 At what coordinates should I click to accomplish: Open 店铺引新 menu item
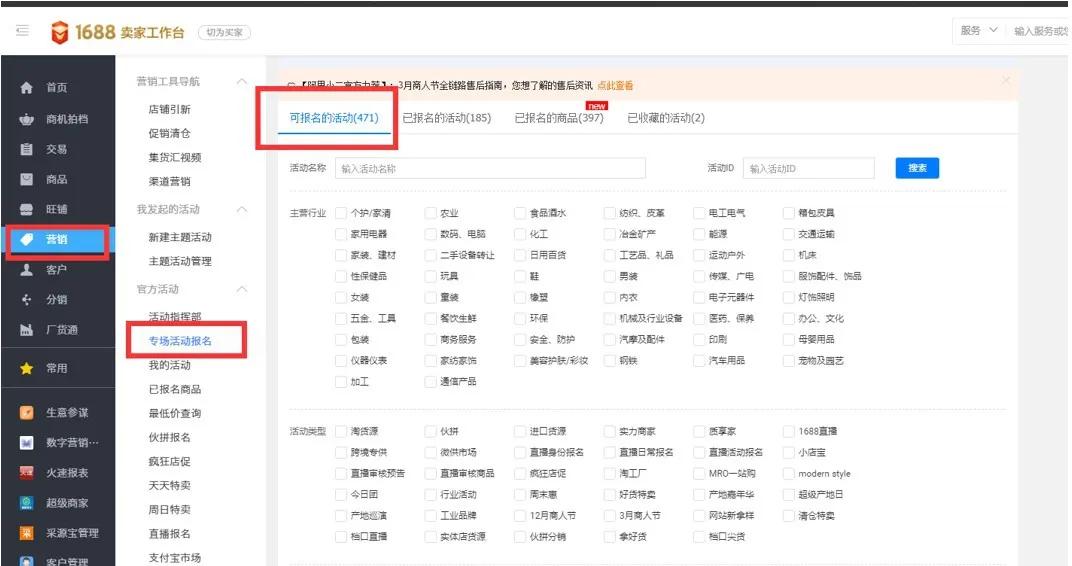[170, 109]
